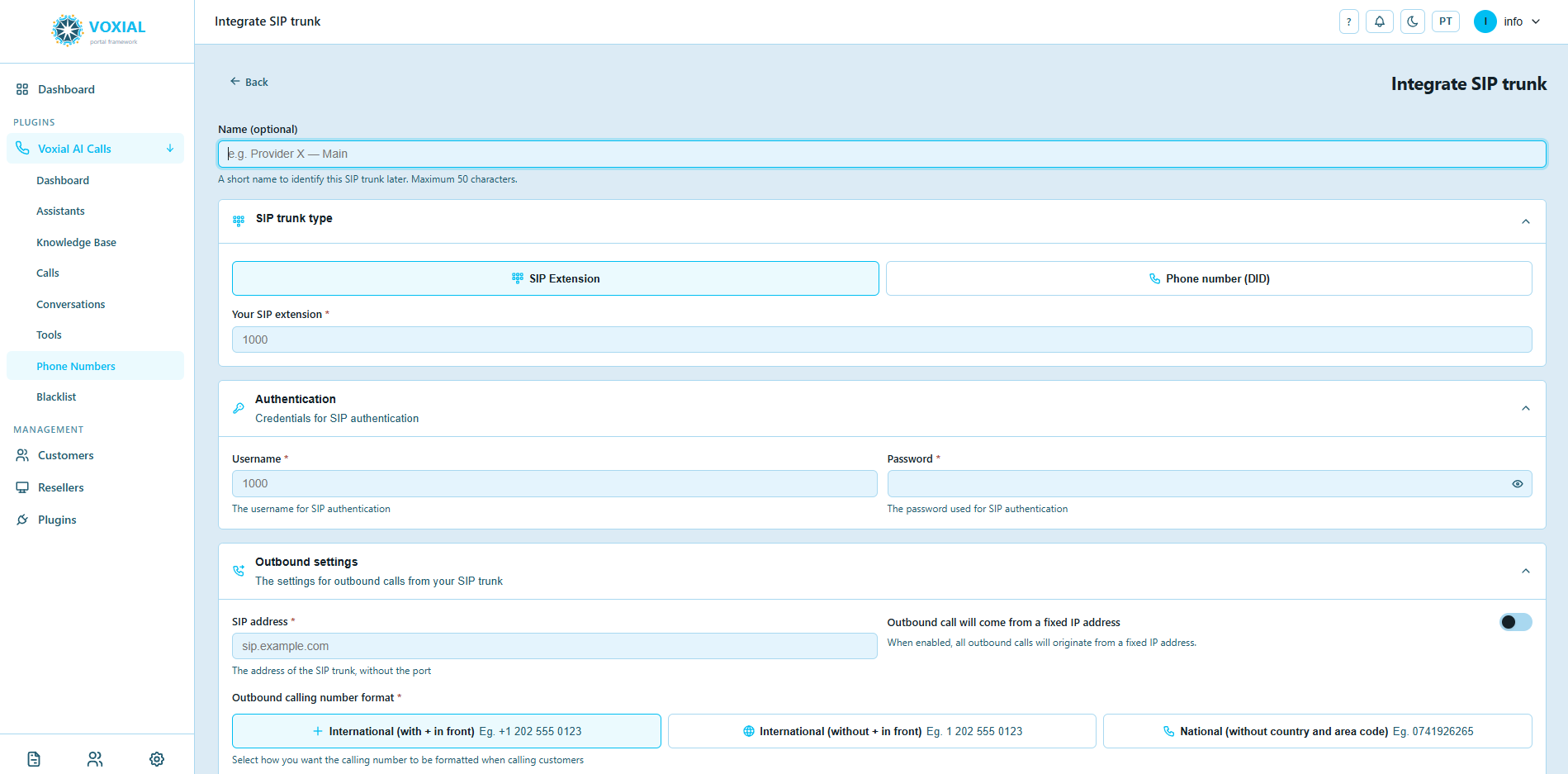The image size is (1568, 774).
Task: Click the main Dashboard grid icon
Action: pyautogui.click(x=22, y=89)
